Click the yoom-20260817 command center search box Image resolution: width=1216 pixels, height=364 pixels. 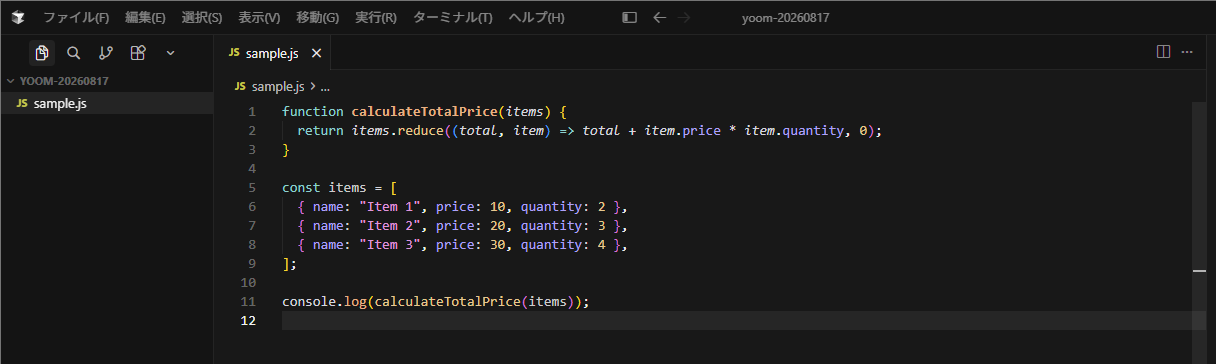coord(785,18)
